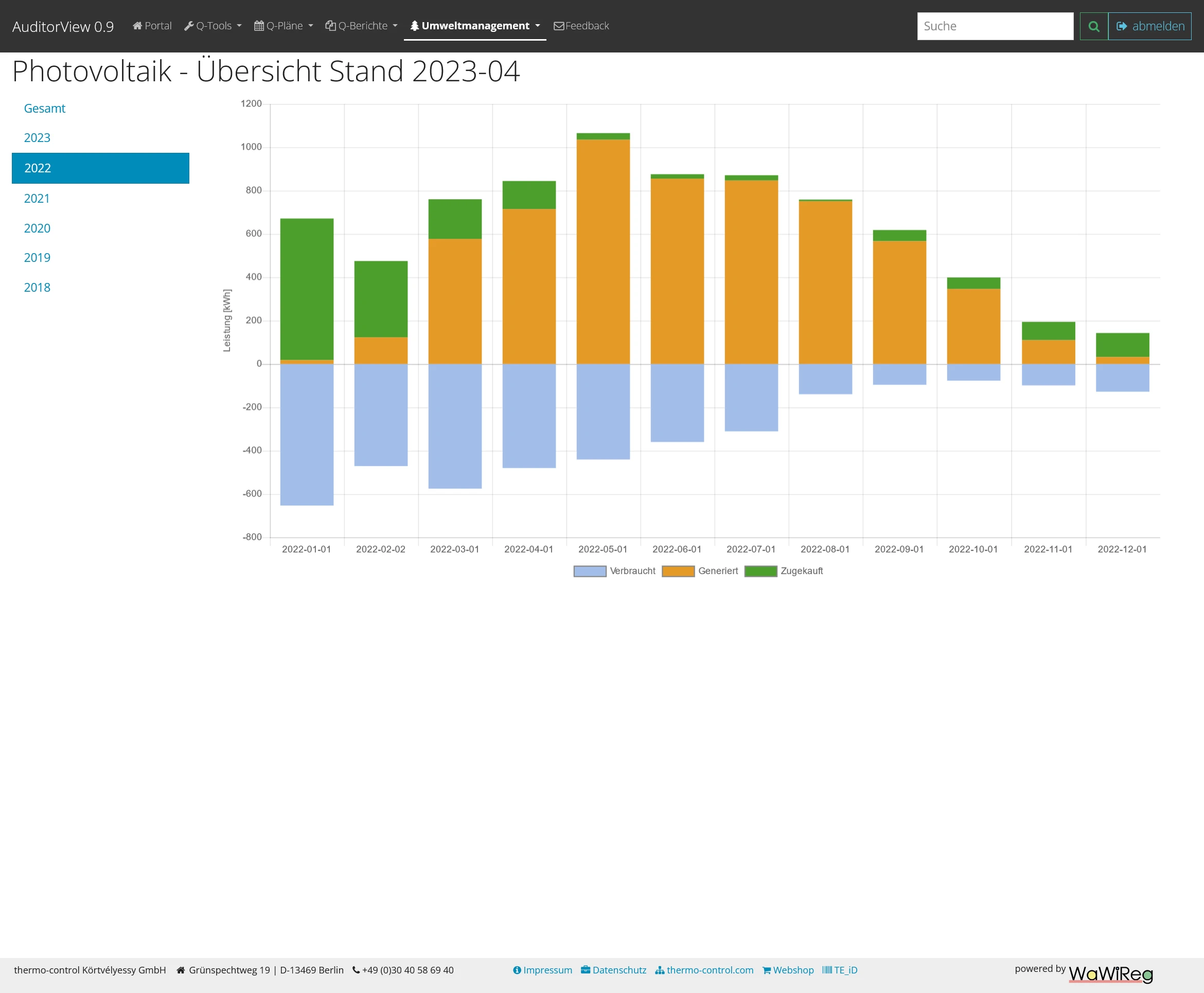Viewport: 1204px width, 993px height.
Task: Click the AuditorView 0.9 brand title
Action: click(x=63, y=27)
